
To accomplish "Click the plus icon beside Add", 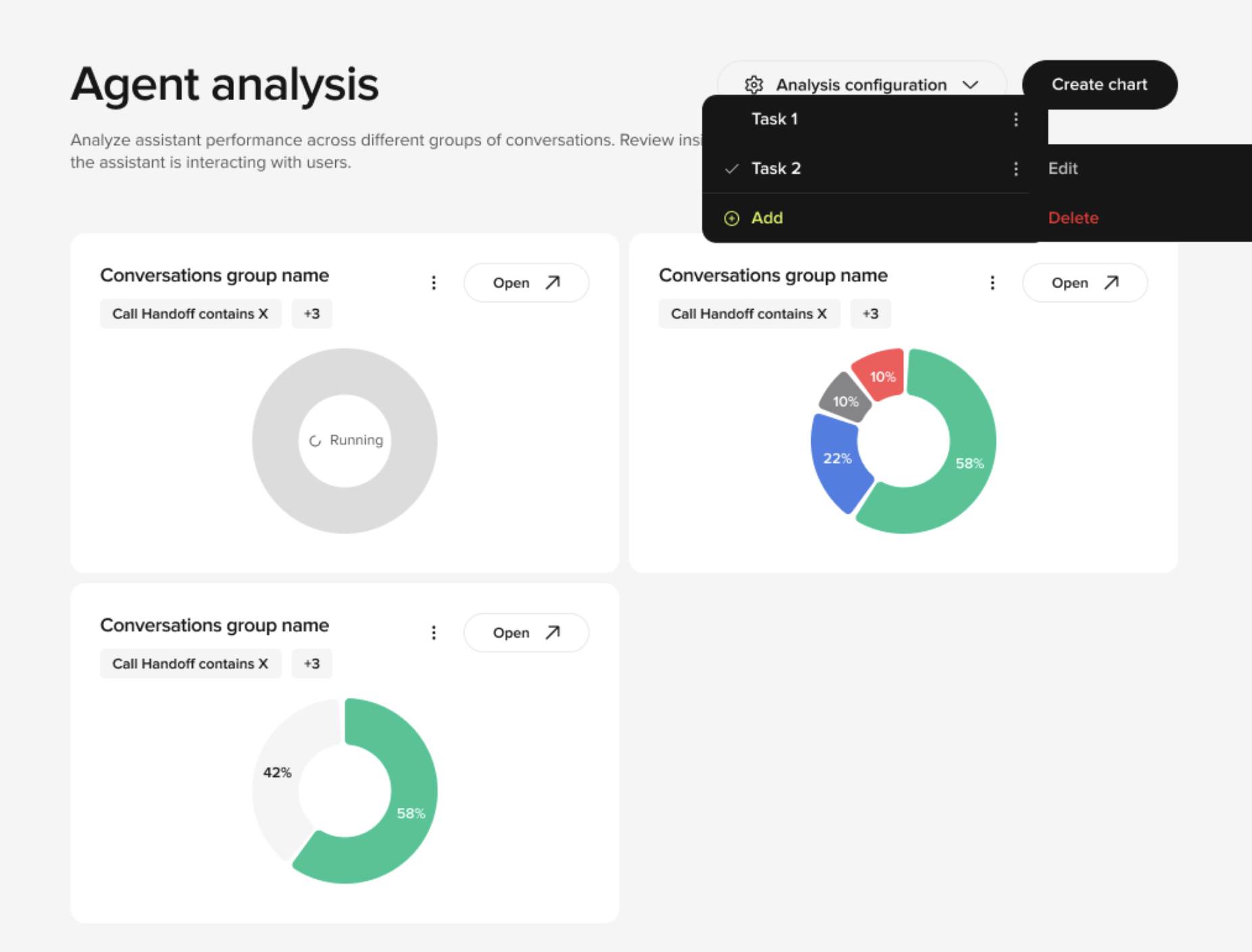I will [731, 218].
